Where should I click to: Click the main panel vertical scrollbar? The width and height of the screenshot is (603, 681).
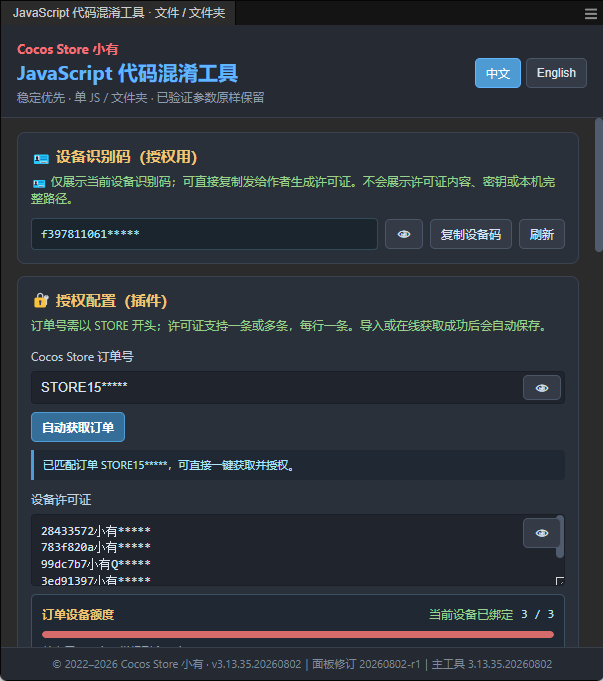(x=599, y=185)
